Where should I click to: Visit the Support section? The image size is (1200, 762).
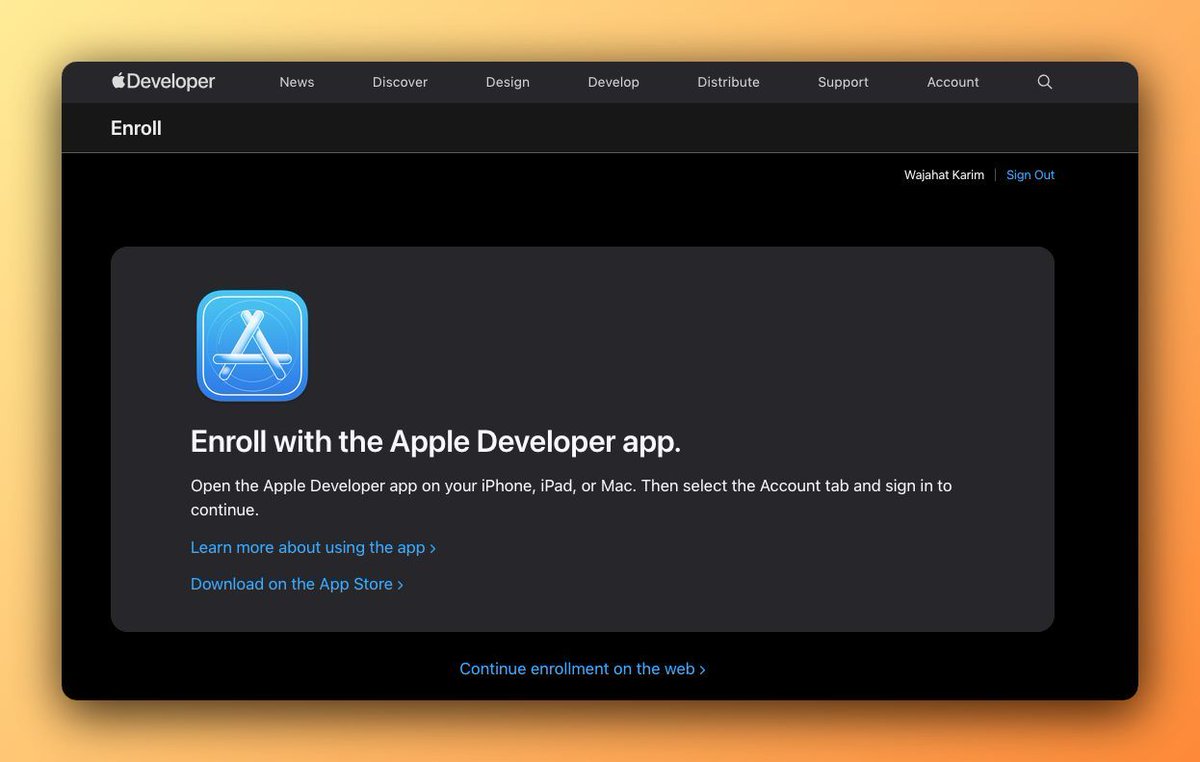[842, 82]
